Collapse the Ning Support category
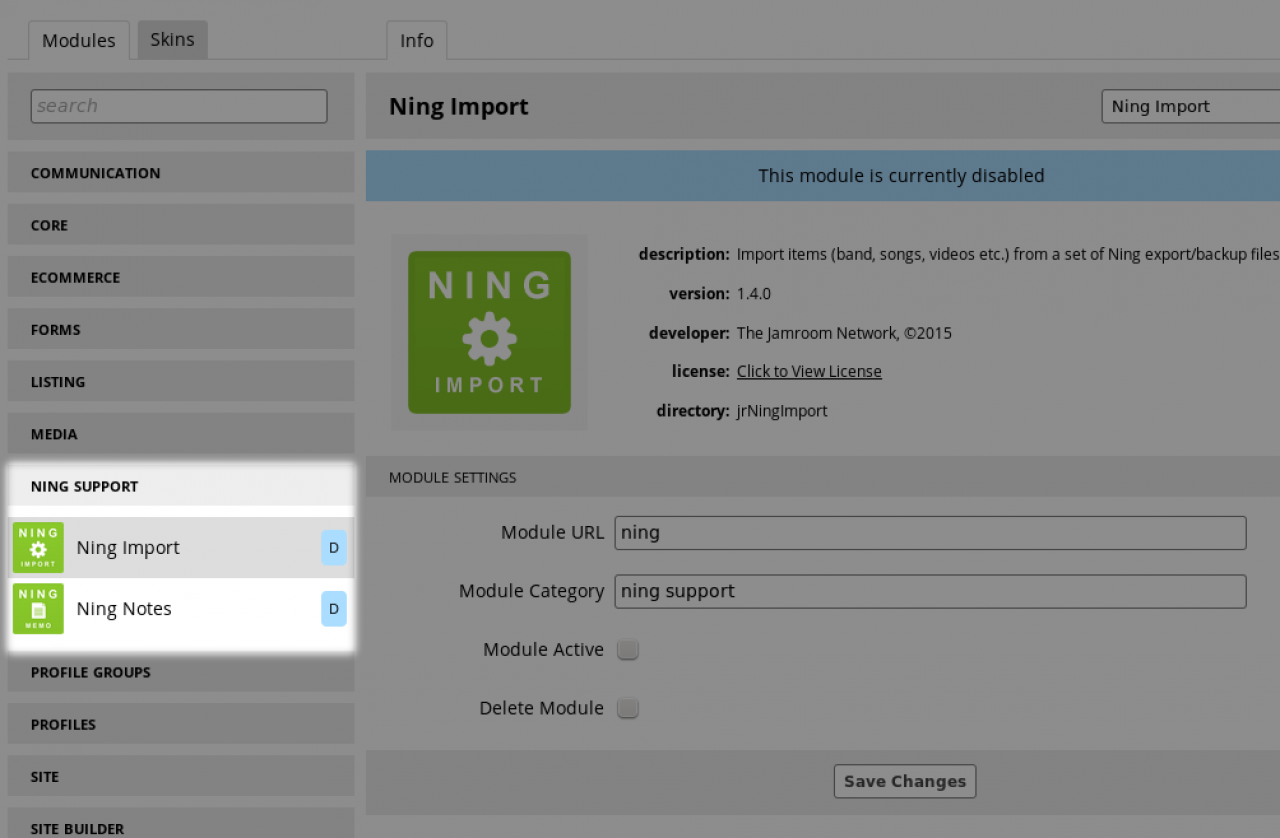 point(181,487)
